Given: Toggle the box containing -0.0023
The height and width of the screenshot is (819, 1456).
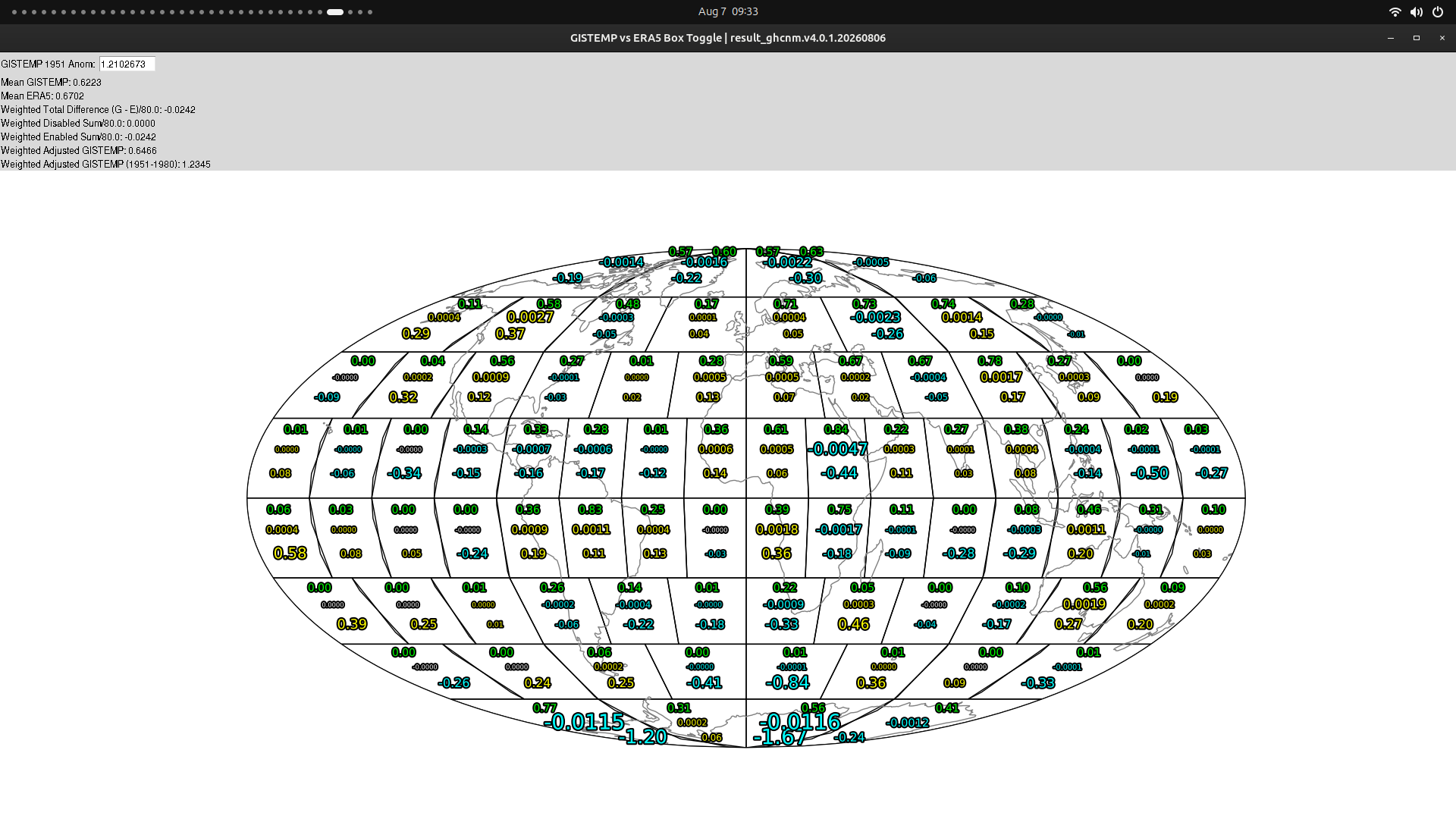Looking at the screenshot, I should click(x=876, y=317).
